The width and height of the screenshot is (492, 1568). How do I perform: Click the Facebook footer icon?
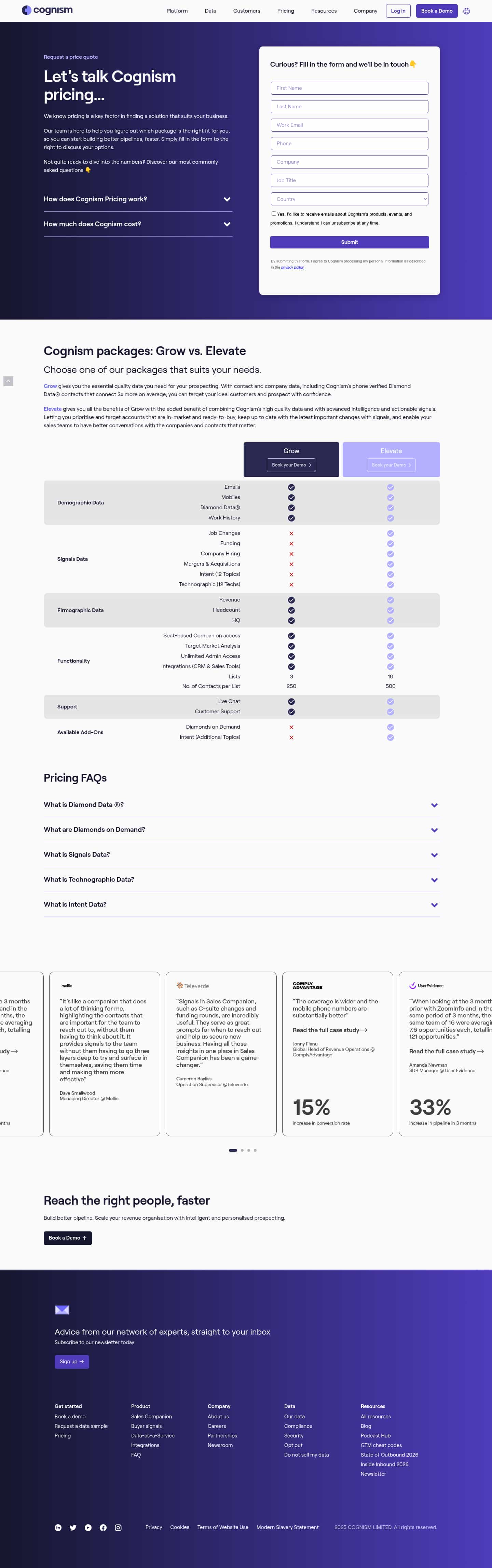click(104, 1527)
